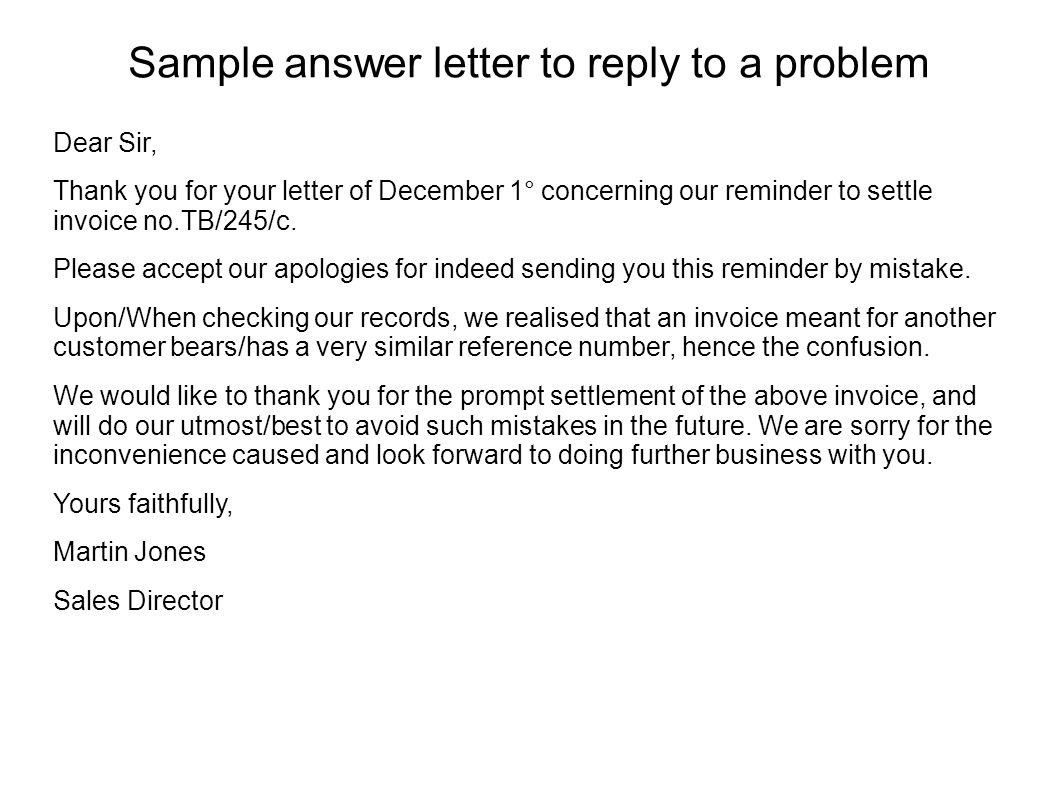This screenshot has height=793, width=1058.
Task: Click the signature name 'Martin Jones'
Action: coord(130,552)
